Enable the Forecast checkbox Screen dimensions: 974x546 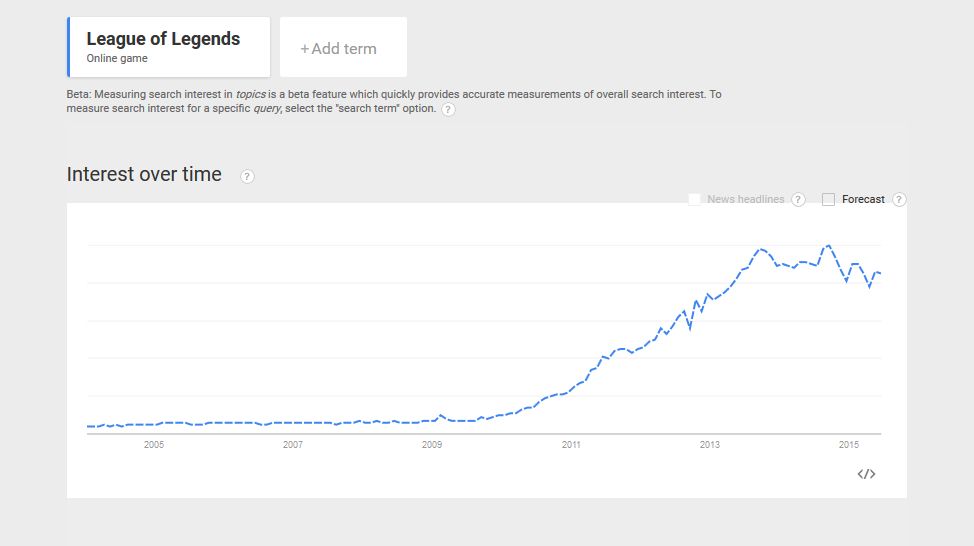[828, 199]
